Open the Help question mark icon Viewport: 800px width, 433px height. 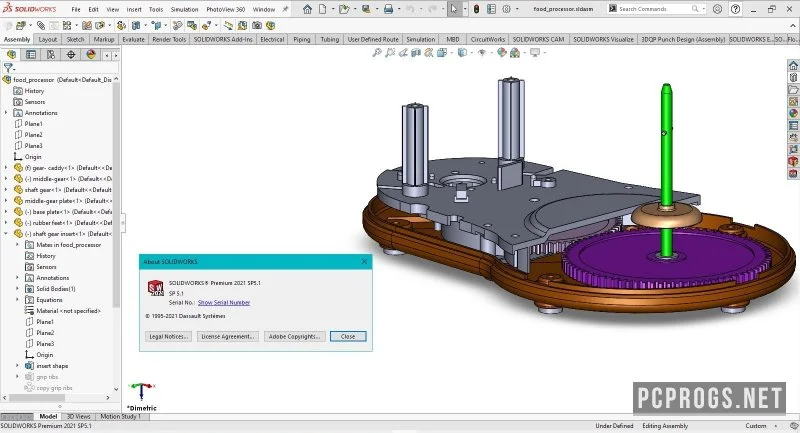point(735,9)
